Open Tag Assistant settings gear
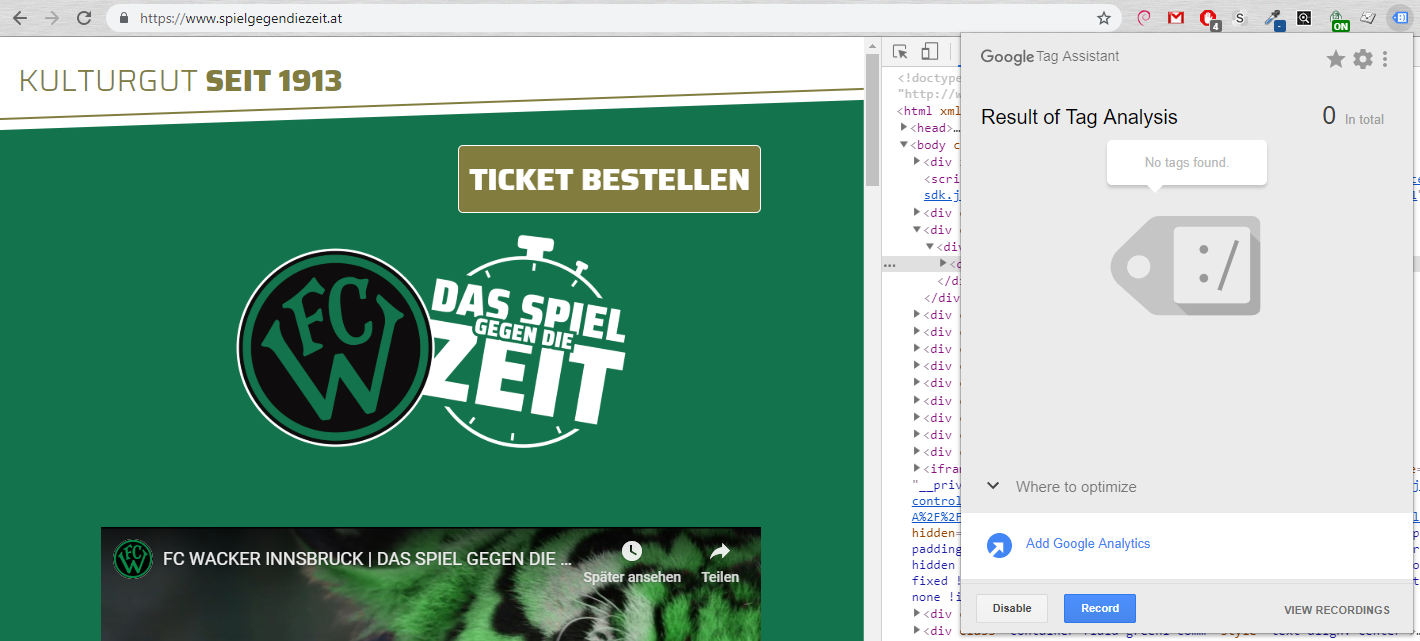This screenshot has width=1420, height=641. point(1363,59)
